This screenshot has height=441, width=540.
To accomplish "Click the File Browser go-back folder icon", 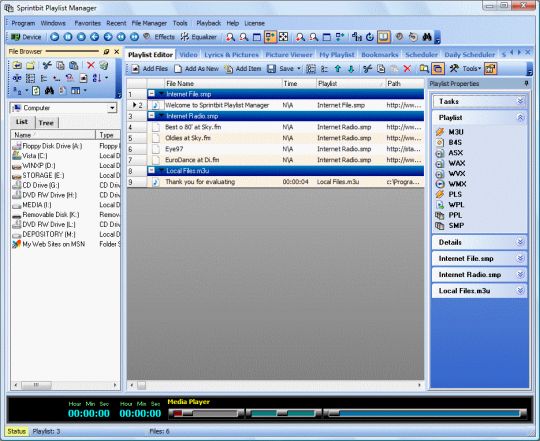I will click(x=17, y=65).
